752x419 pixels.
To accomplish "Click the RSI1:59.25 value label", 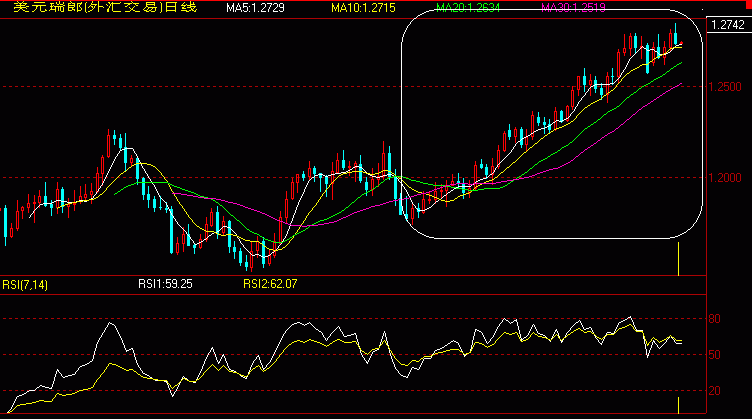I will [165, 284].
